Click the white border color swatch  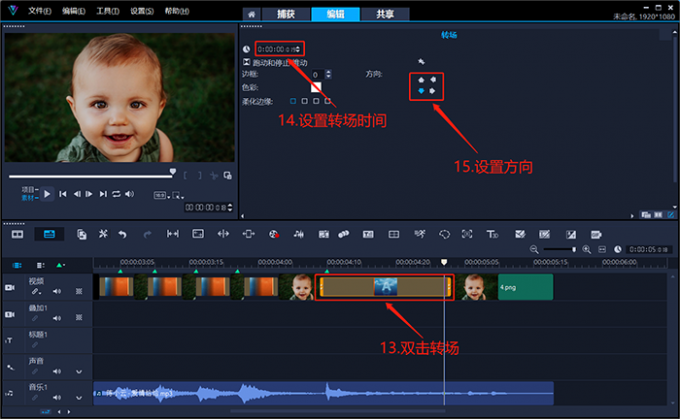[x=316, y=87]
